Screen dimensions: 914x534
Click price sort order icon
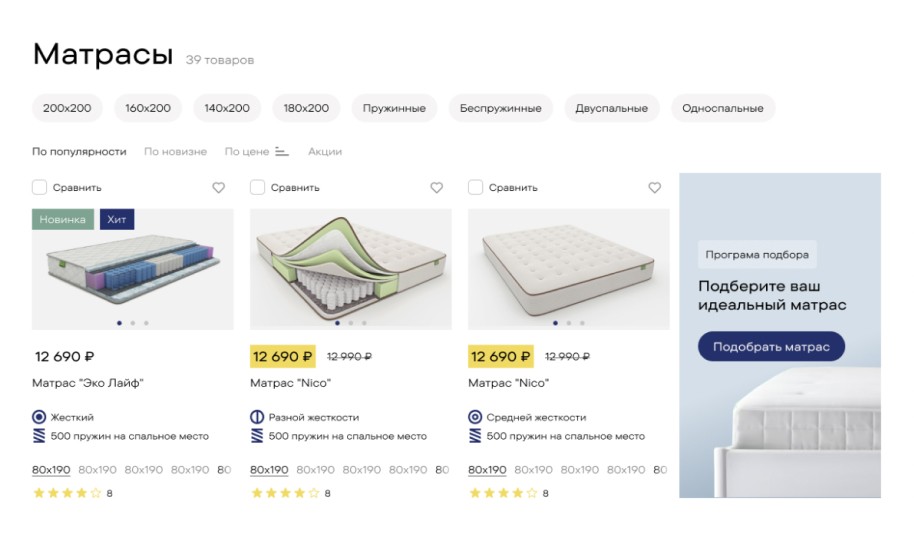click(x=282, y=152)
